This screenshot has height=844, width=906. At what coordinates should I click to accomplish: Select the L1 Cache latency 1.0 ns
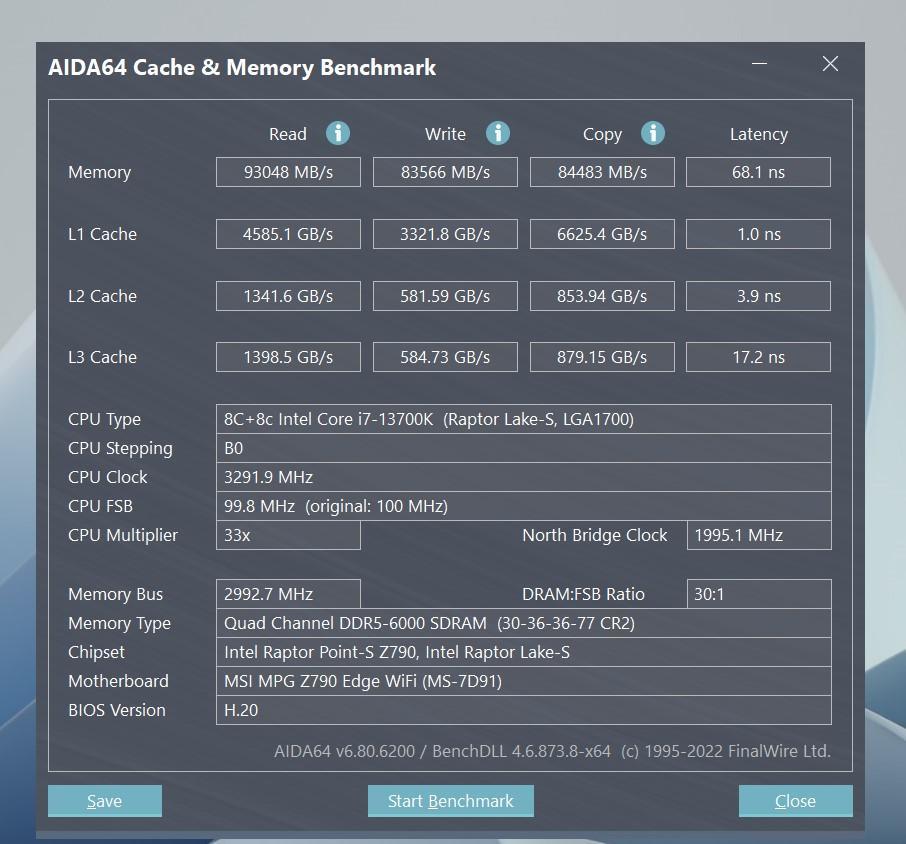point(759,234)
